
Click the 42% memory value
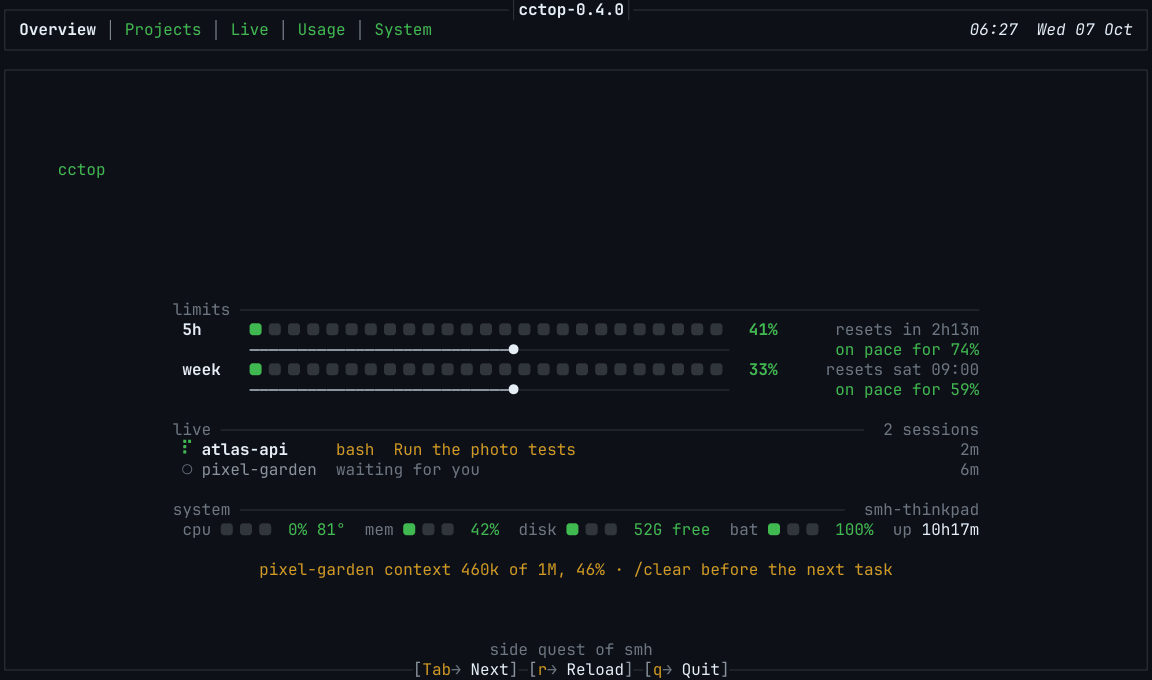(484, 529)
